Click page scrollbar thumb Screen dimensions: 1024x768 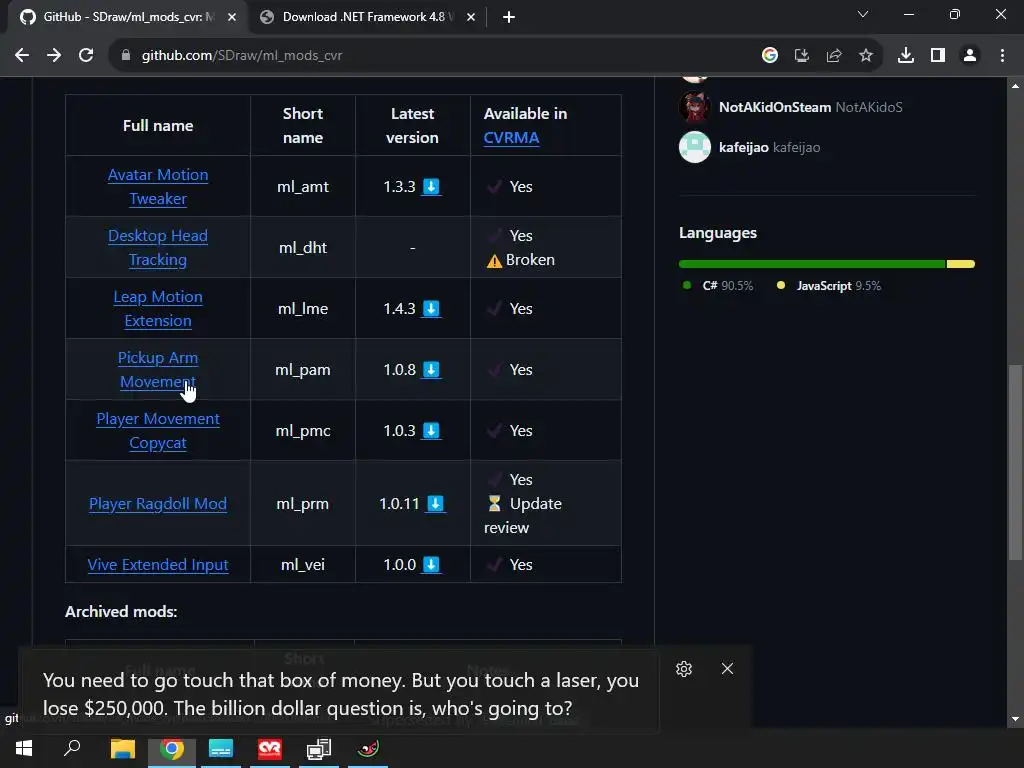coord(1016,462)
